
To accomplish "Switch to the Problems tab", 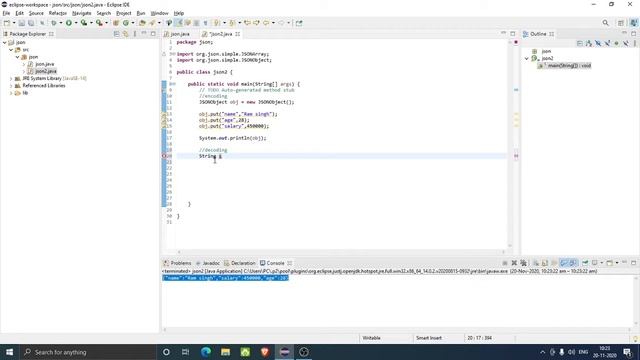I will click(178, 263).
